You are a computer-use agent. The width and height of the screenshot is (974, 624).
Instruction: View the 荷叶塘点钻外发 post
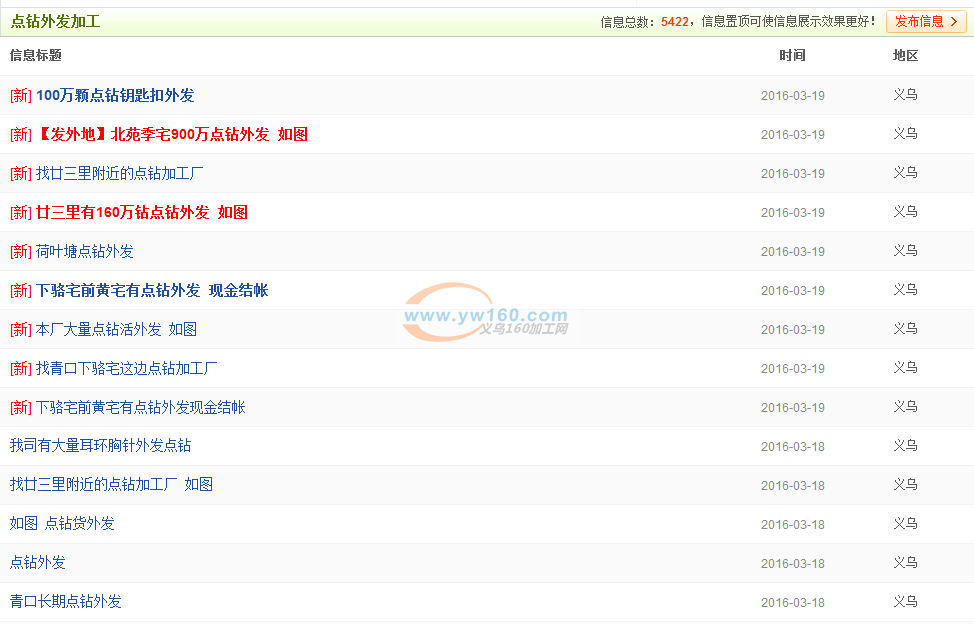(x=85, y=252)
